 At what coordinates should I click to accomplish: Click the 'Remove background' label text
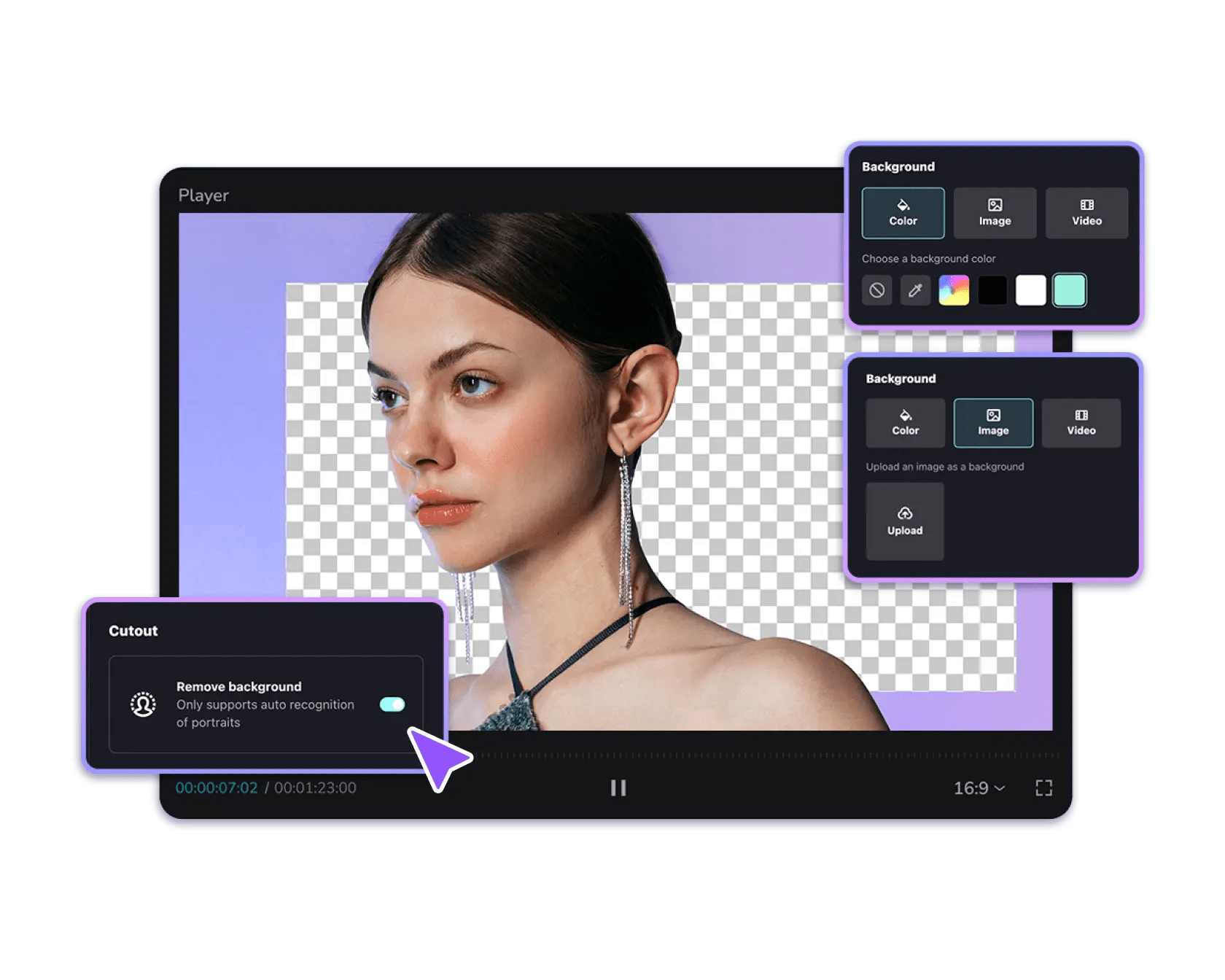pos(239,687)
